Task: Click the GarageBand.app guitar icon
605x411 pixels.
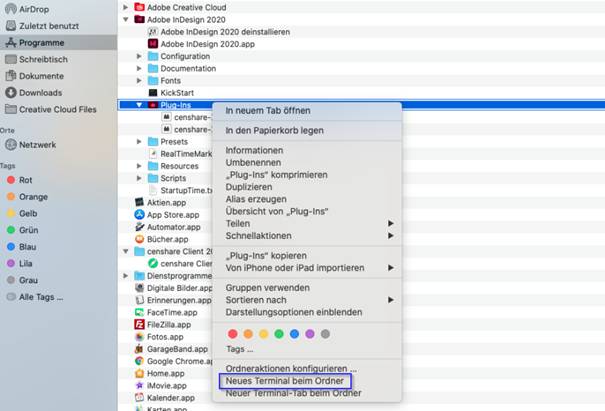Action: coord(139,349)
